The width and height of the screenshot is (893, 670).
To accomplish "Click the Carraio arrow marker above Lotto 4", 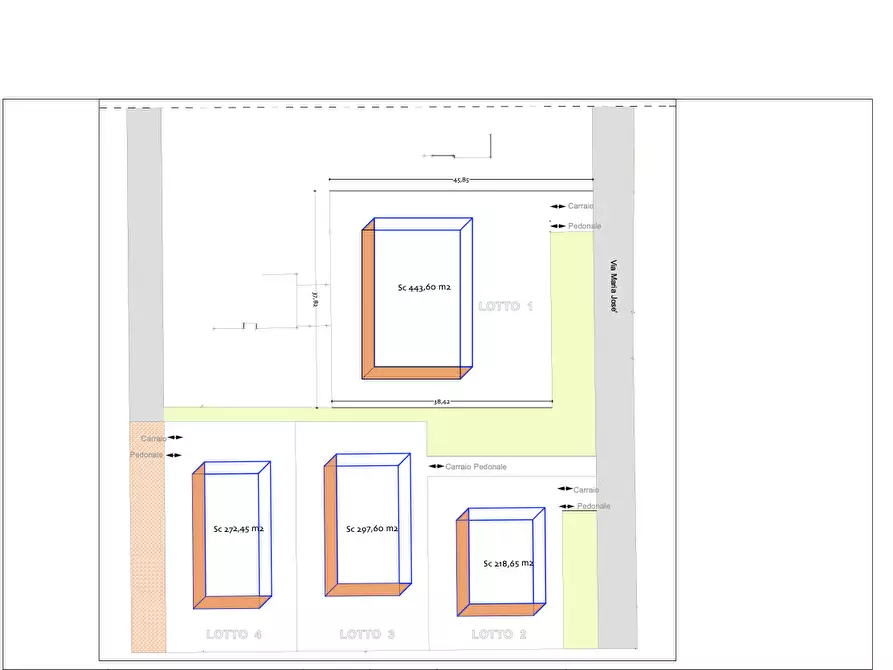I will [176, 438].
